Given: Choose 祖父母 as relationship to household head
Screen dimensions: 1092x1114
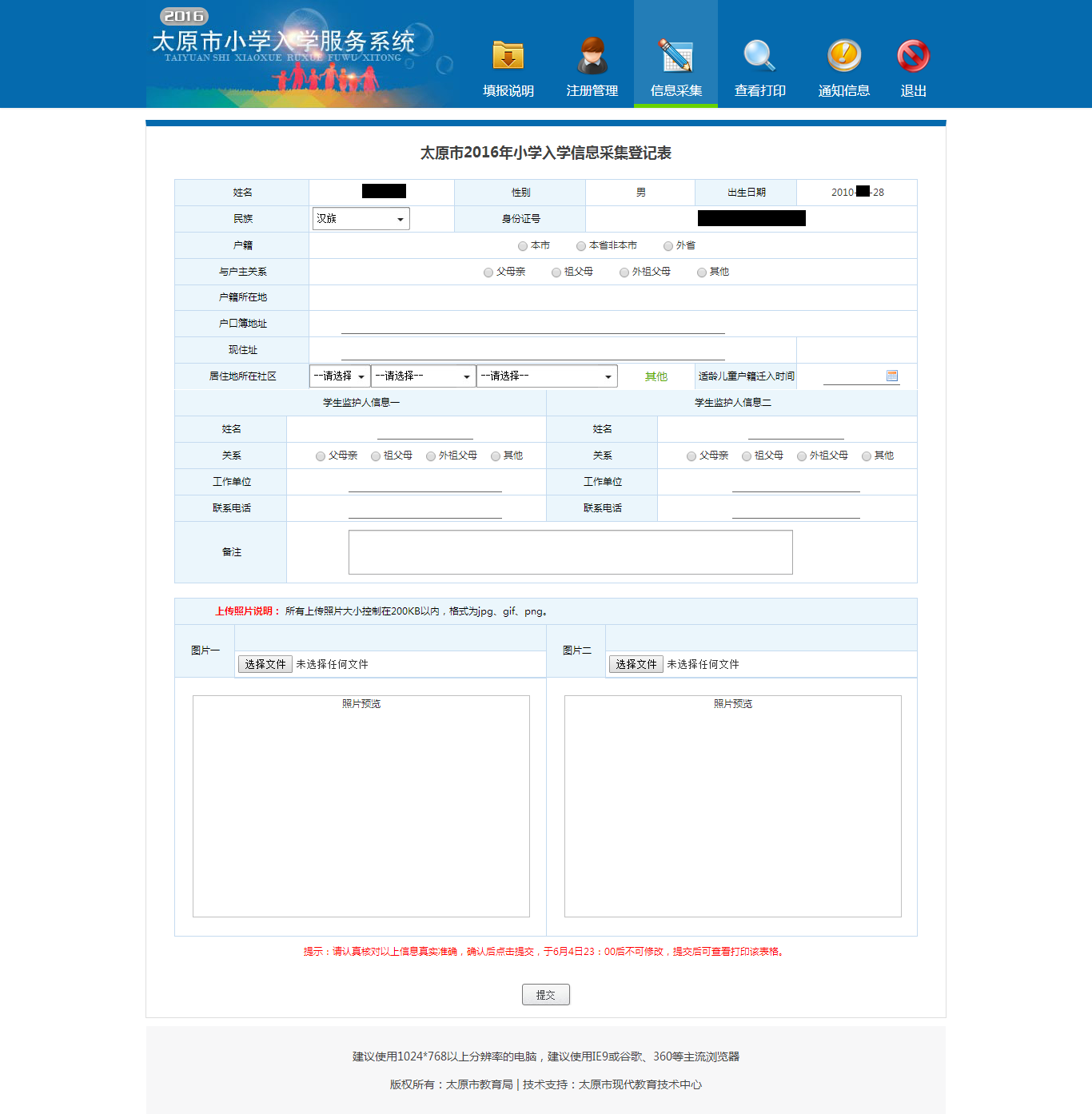Looking at the screenshot, I should pyautogui.click(x=556, y=272).
